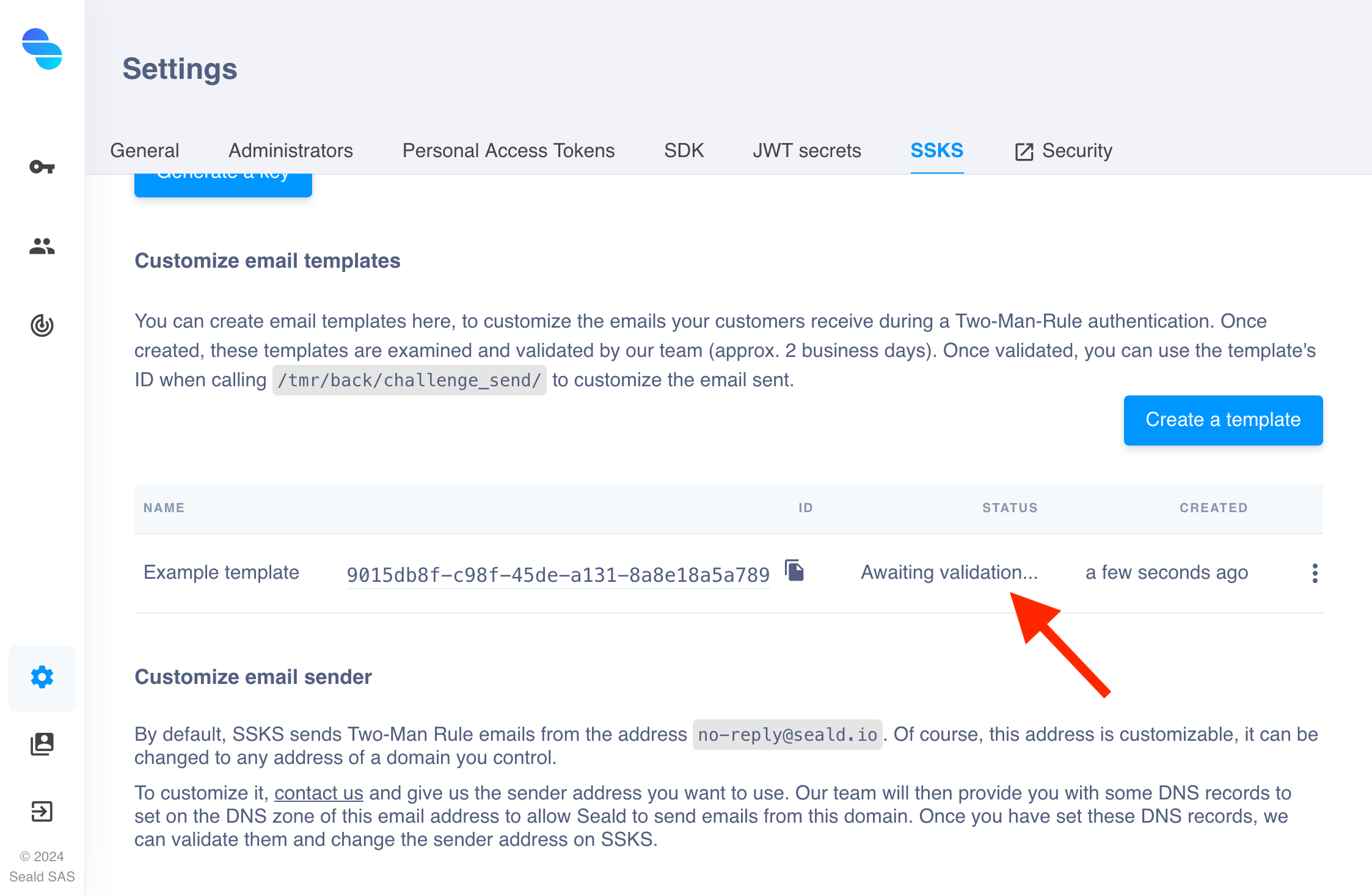This screenshot has width=1372, height=896.
Task: Click the SDK settings tab
Action: pos(683,151)
